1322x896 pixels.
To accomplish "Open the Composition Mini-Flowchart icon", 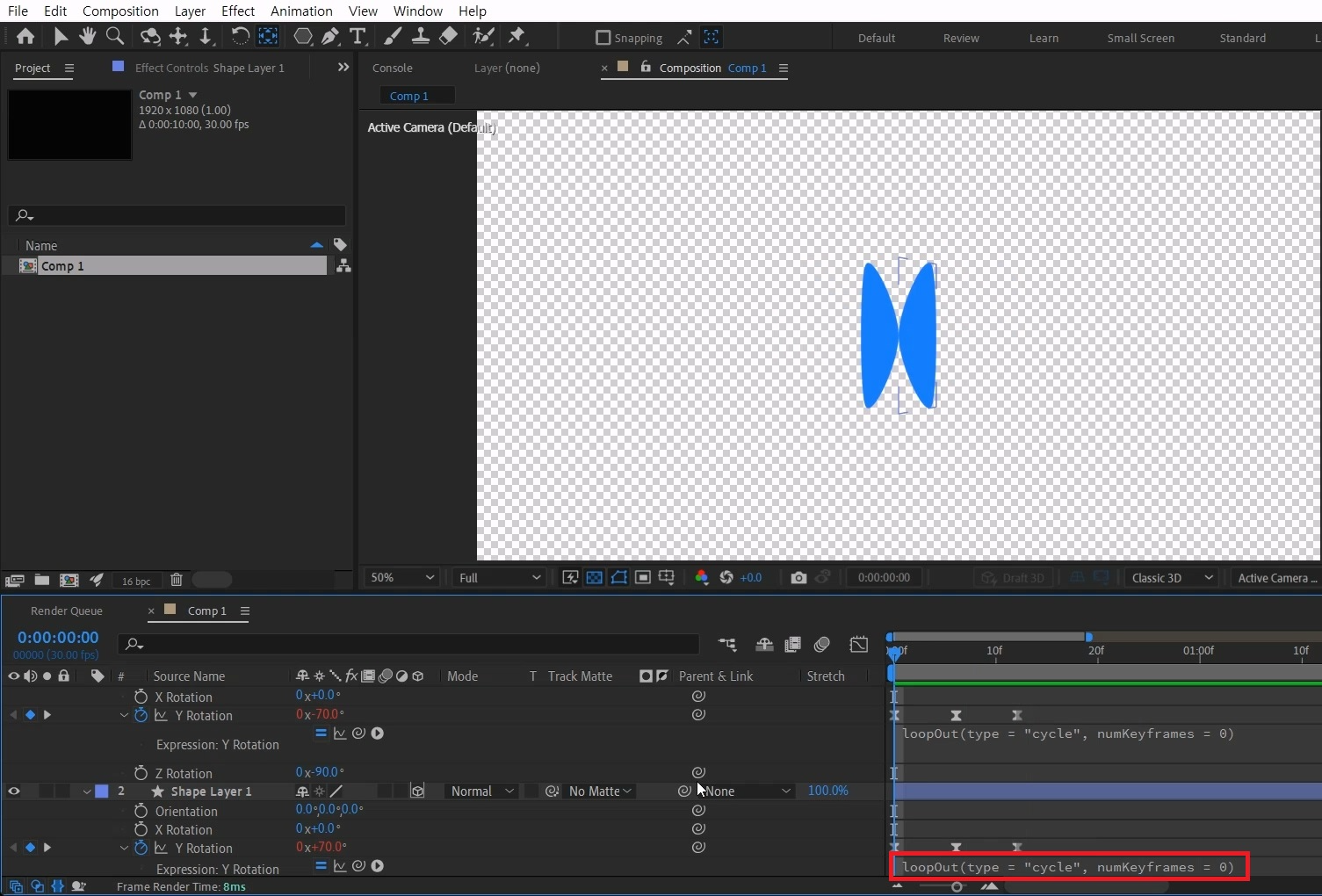I will coord(726,644).
